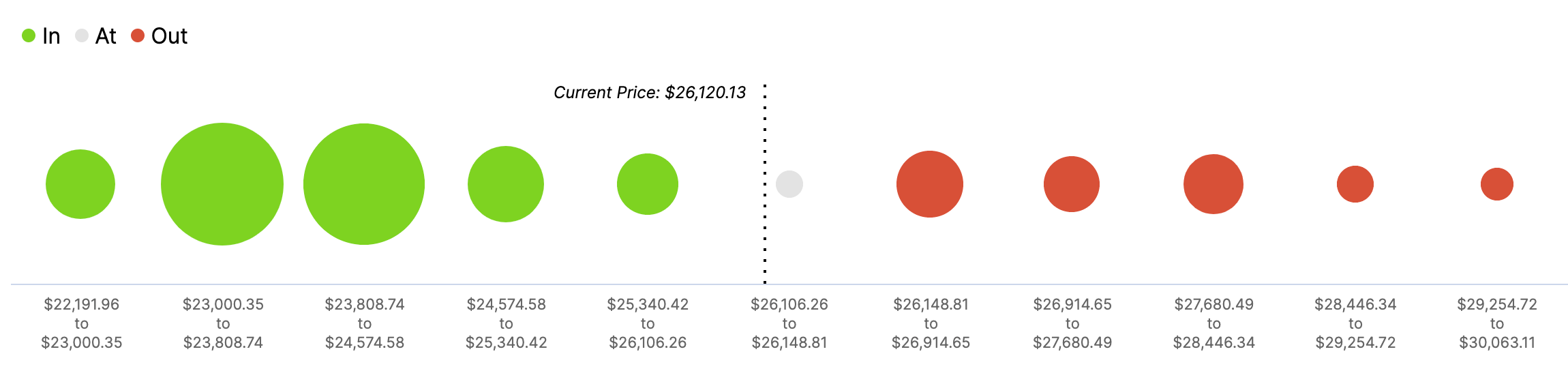Click the Current Price $26,120.13 label
Image resolution: width=1568 pixels, height=386 pixels.
click(x=650, y=93)
